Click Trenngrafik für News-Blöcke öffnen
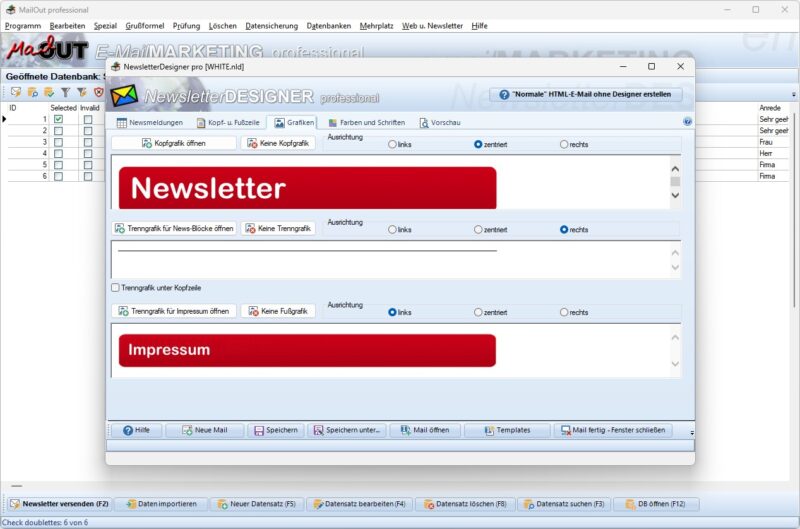This screenshot has width=800, height=529. click(173, 229)
